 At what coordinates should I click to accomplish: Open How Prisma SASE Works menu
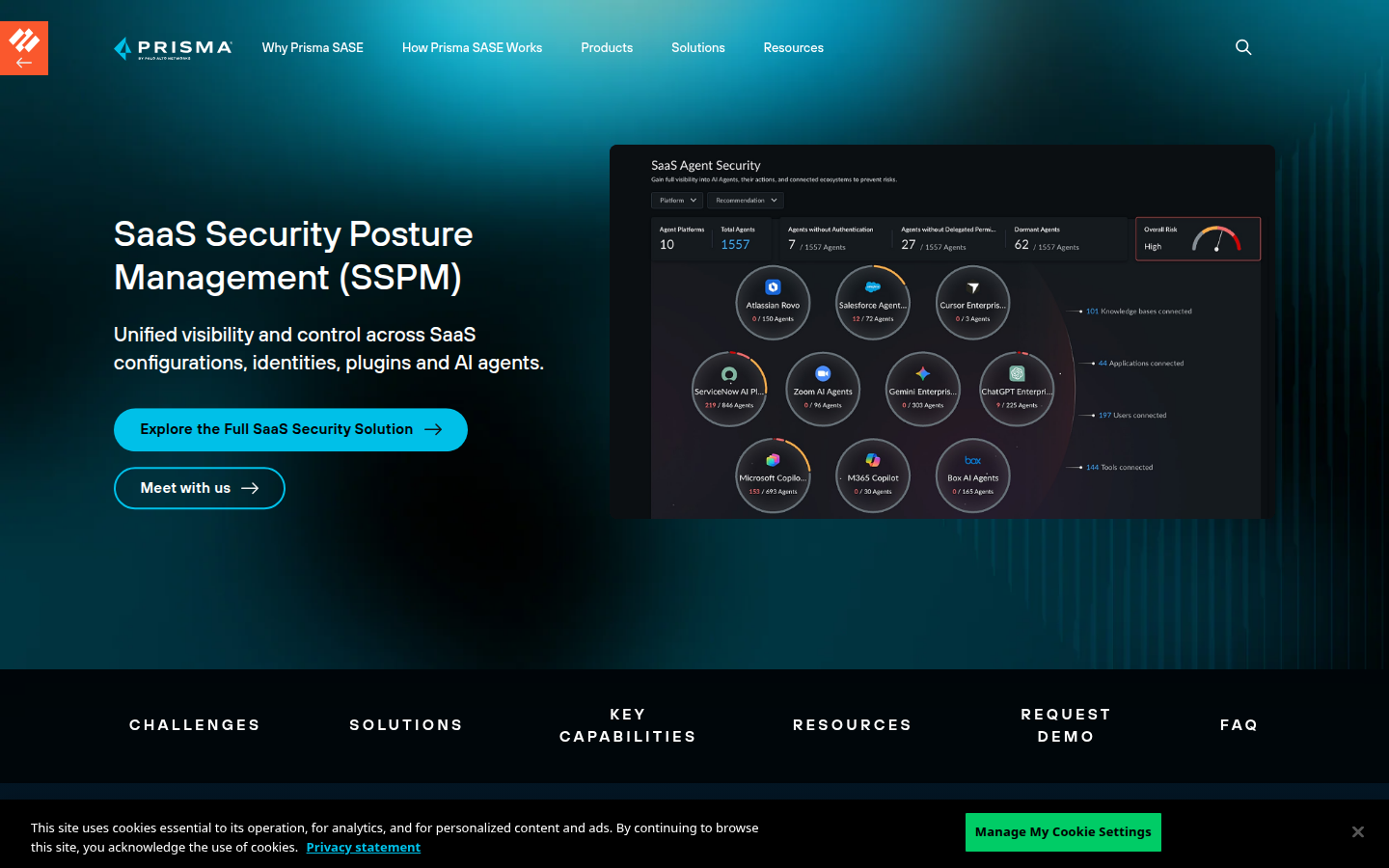[x=472, y=47]
